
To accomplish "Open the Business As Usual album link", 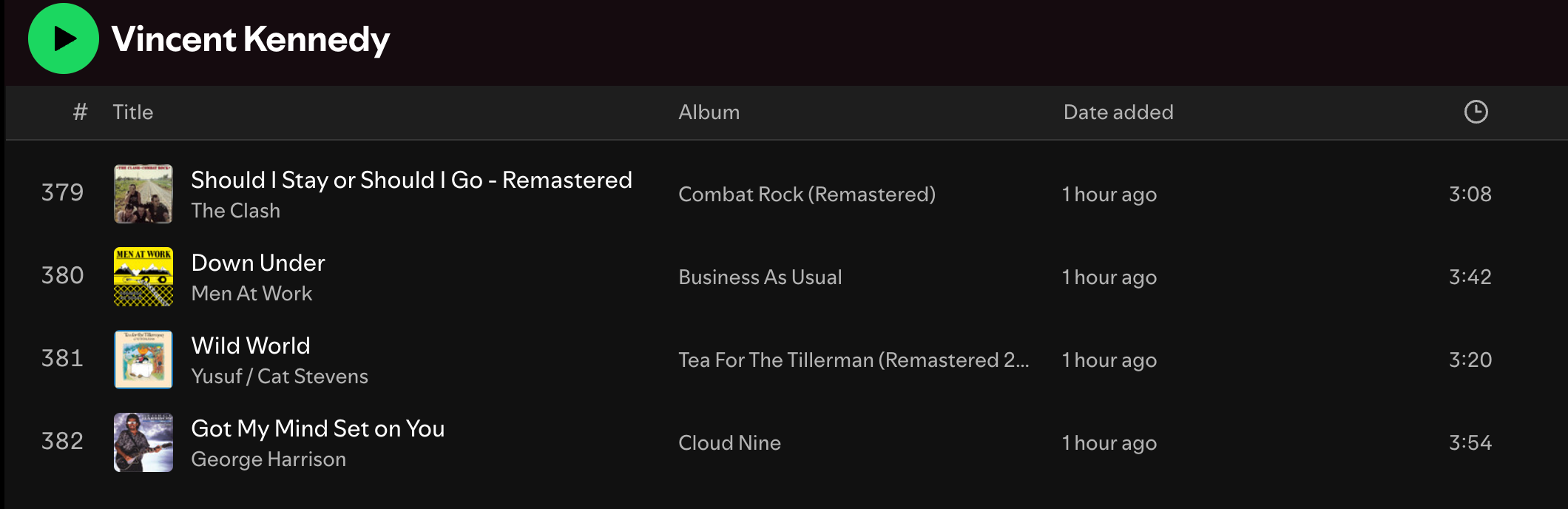I will point(760,277).
